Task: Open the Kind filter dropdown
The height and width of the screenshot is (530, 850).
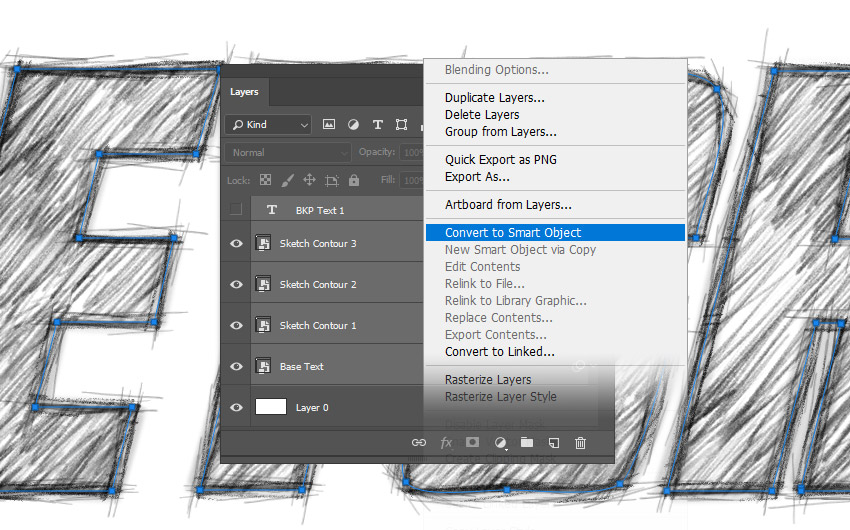Action: pyautogui.click(x=268, y=125)
